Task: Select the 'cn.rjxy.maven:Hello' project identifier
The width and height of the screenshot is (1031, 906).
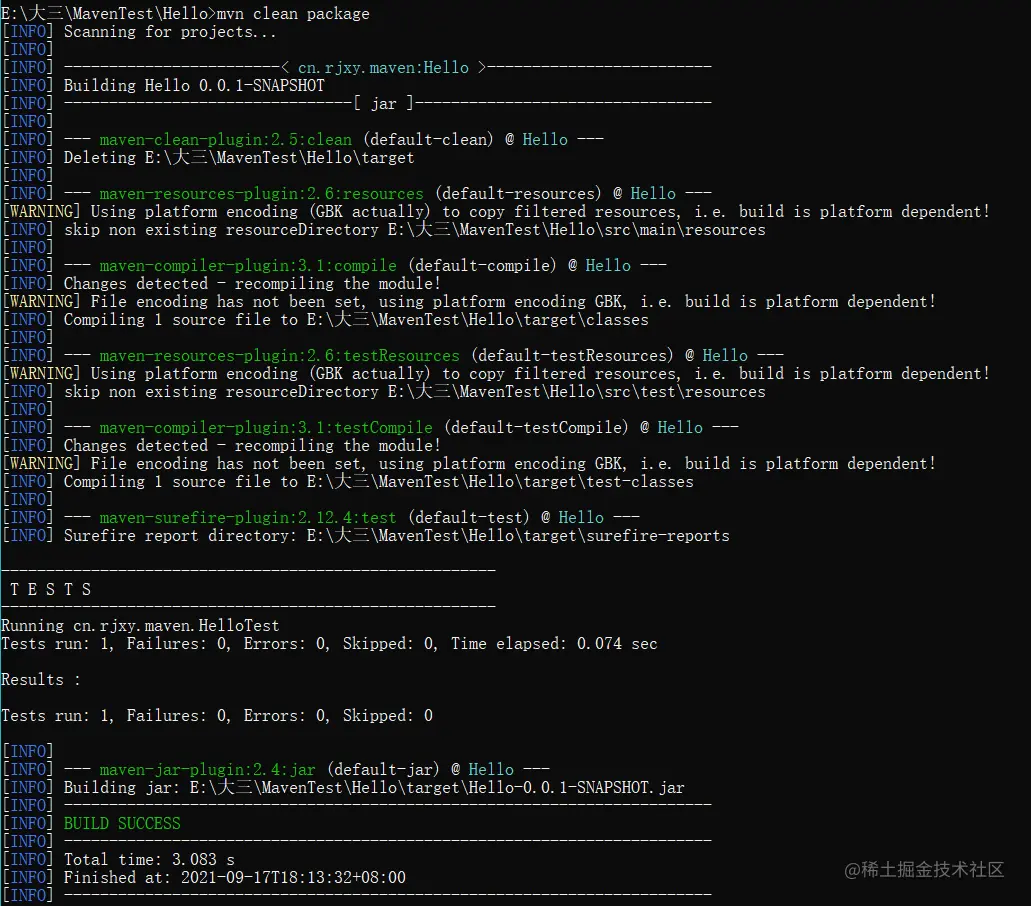Action: (x=383, y=68)
